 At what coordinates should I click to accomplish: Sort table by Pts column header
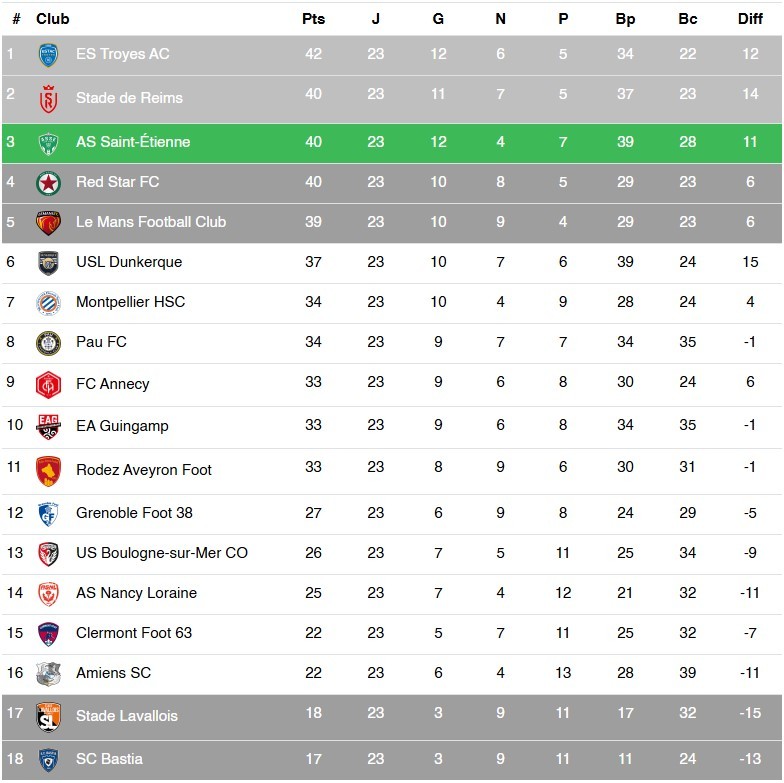pos(313,19)
